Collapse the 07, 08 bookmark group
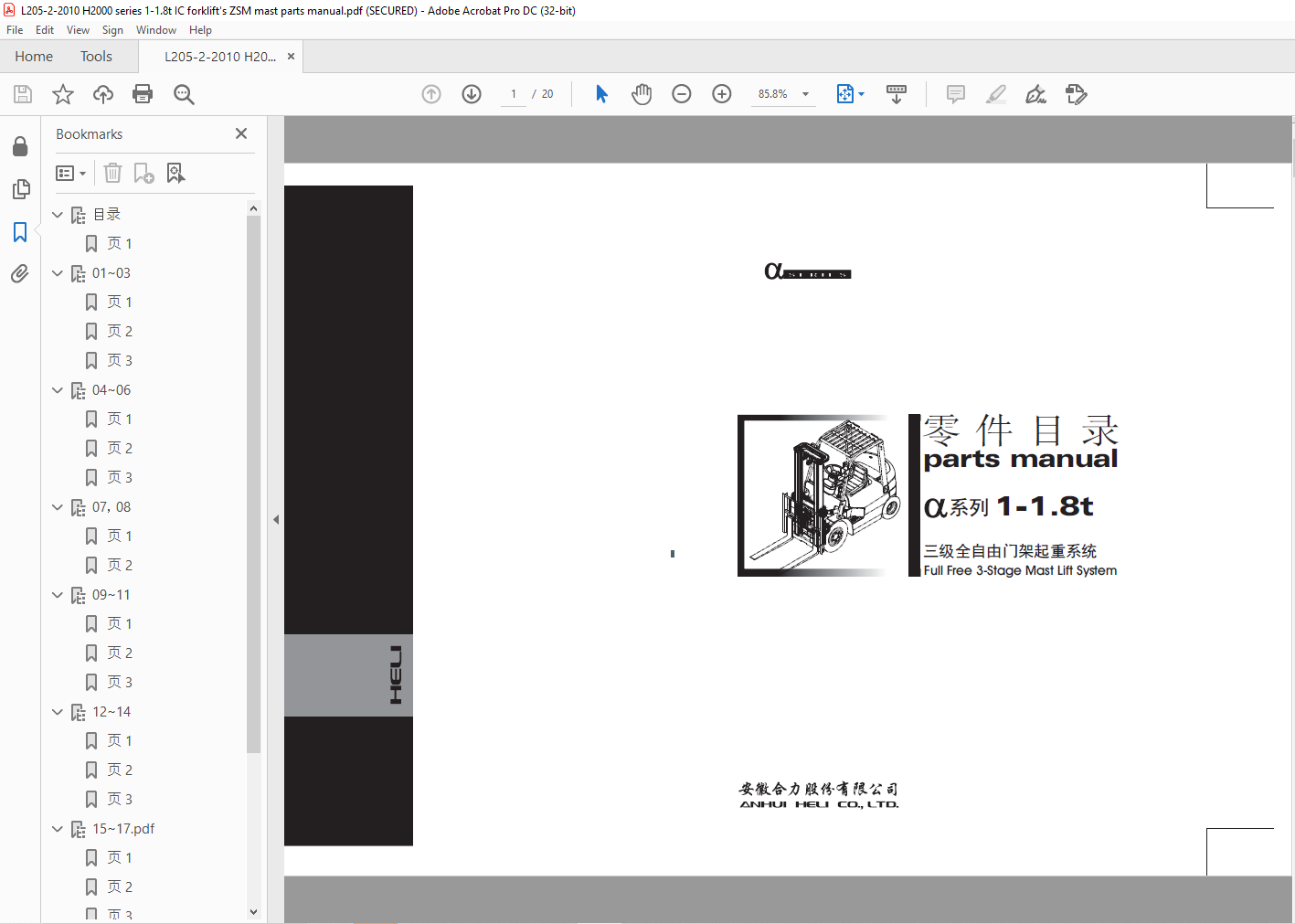 tap(58, 507)
